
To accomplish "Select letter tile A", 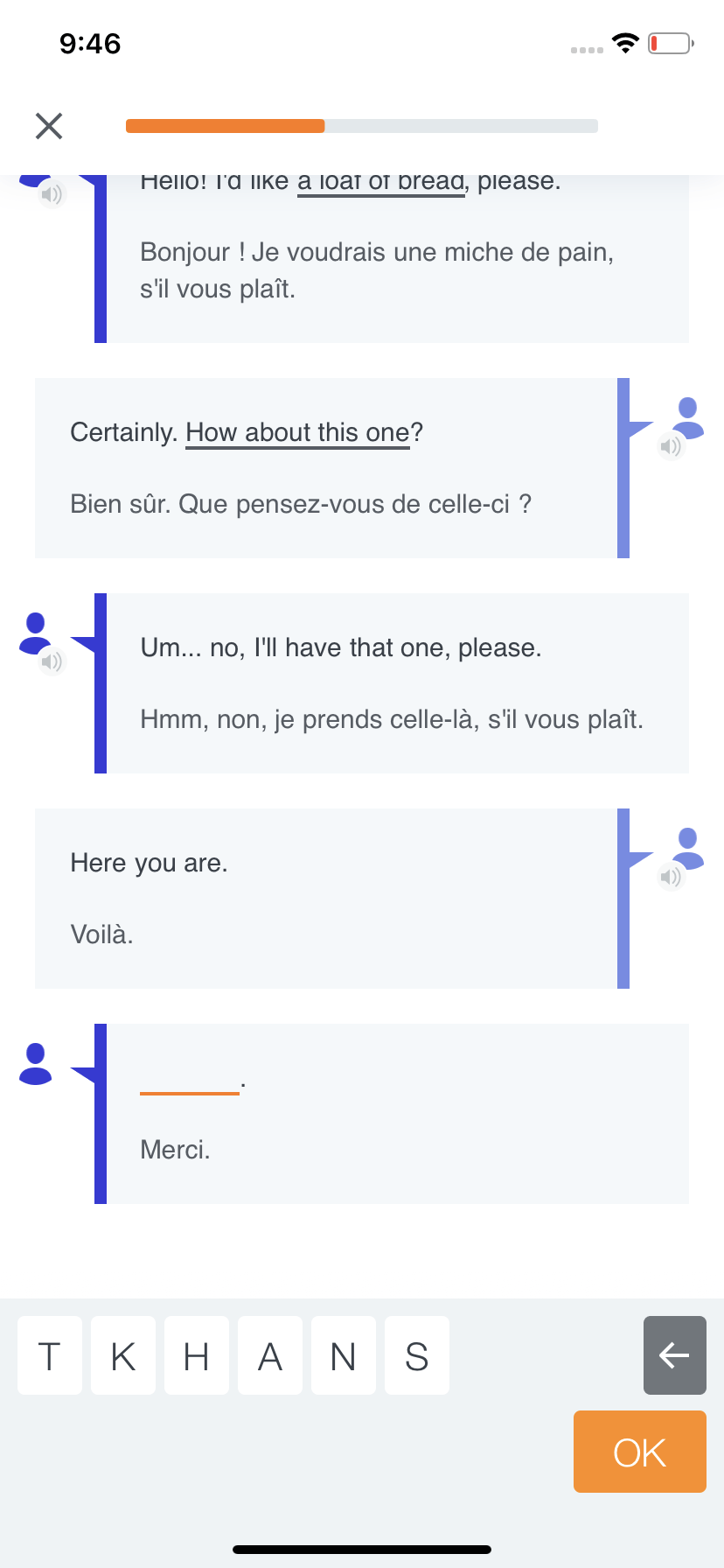I will (270, 1355).
